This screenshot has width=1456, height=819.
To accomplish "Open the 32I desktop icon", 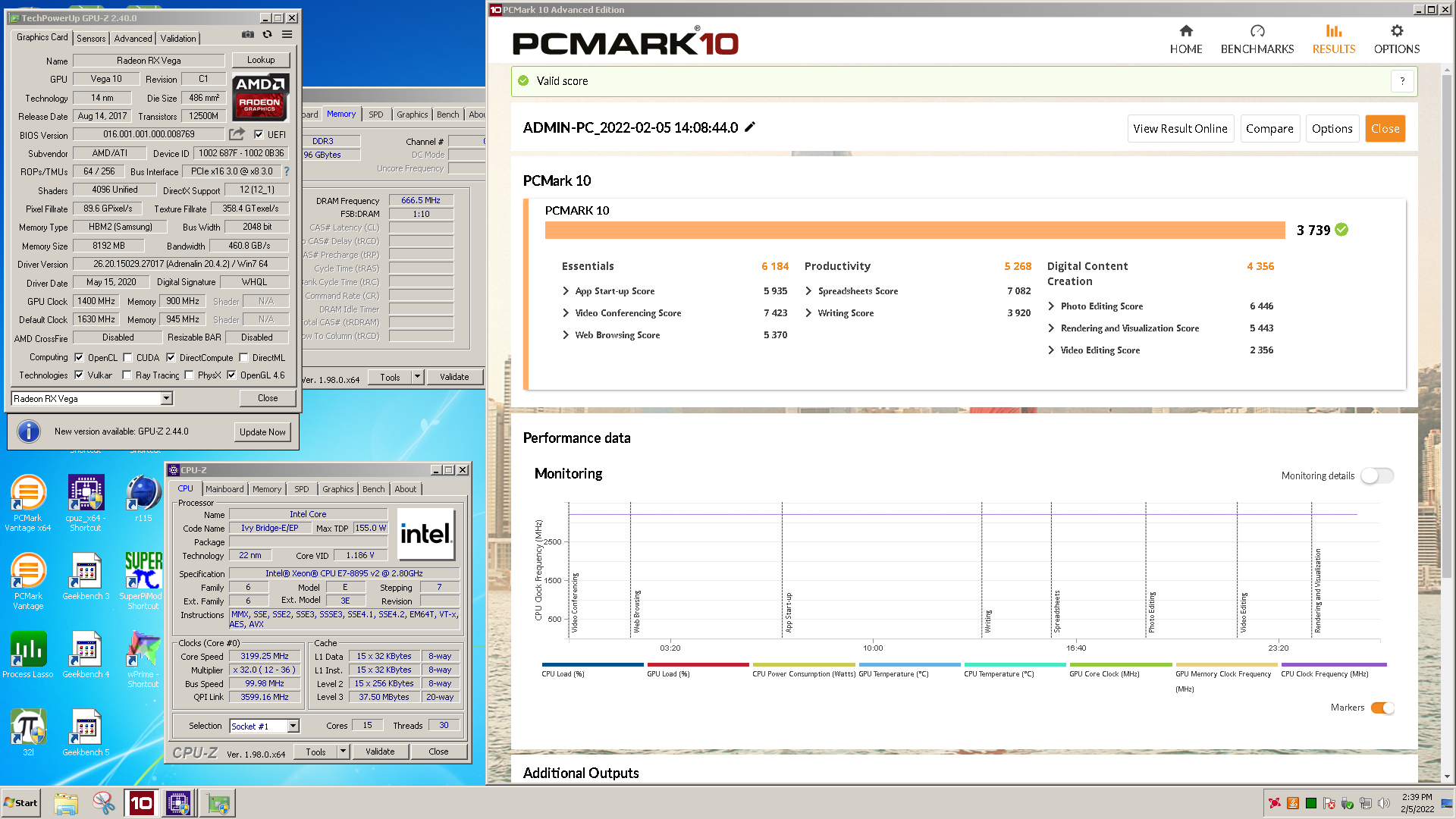I will (28, 733).
